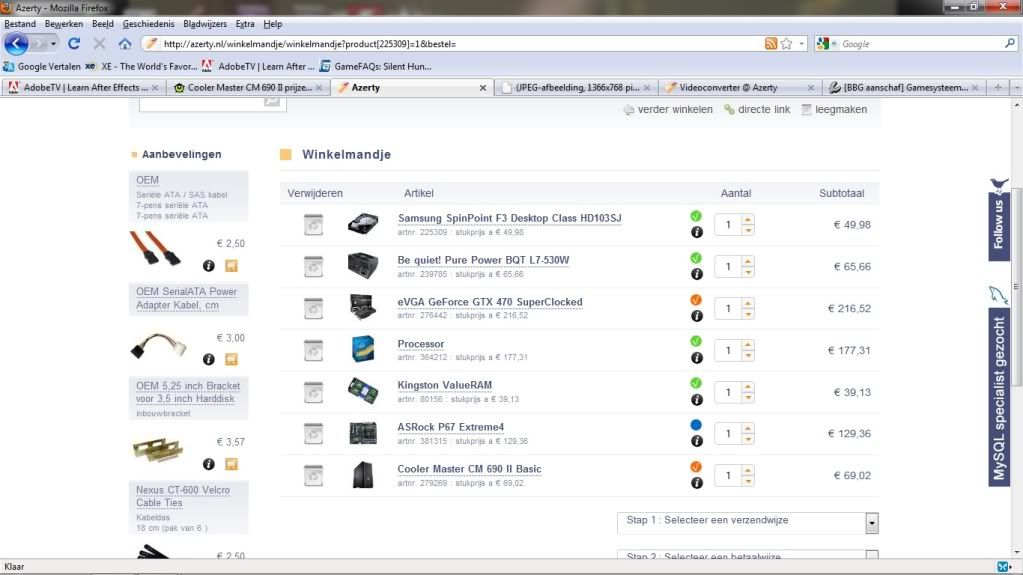
Task: Click leegmaken to empty cart
Action: (x=834, y=110)
